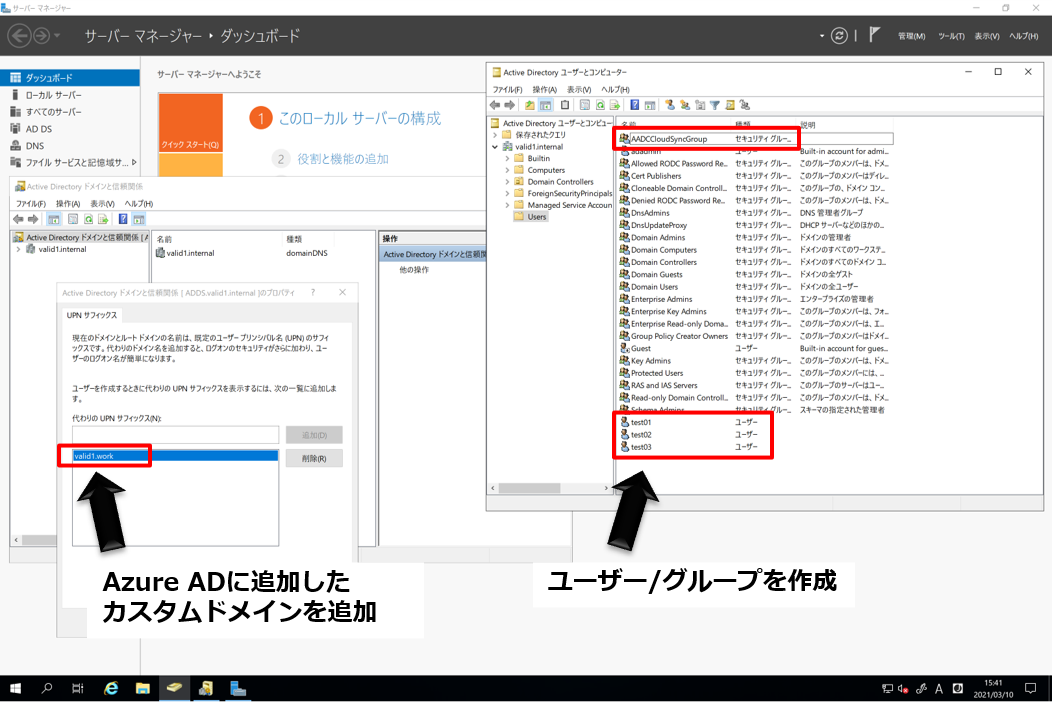Select user test03 in the list

[641, 447]
